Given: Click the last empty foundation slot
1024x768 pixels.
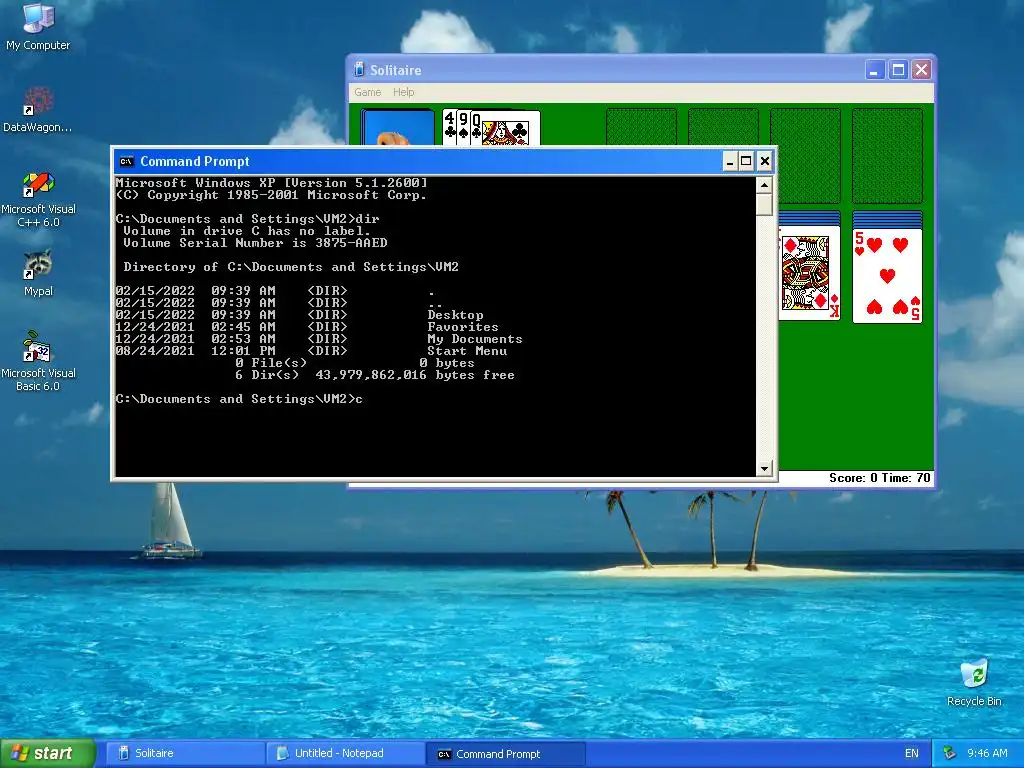Looking at the screenshot, I should pos(887,156).
